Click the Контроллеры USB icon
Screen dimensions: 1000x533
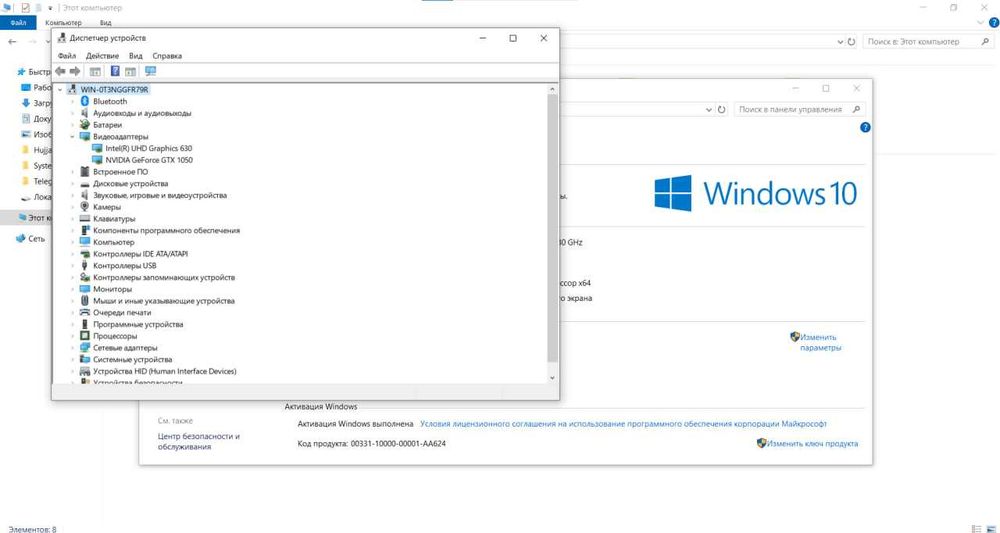(x=85, y=265)
